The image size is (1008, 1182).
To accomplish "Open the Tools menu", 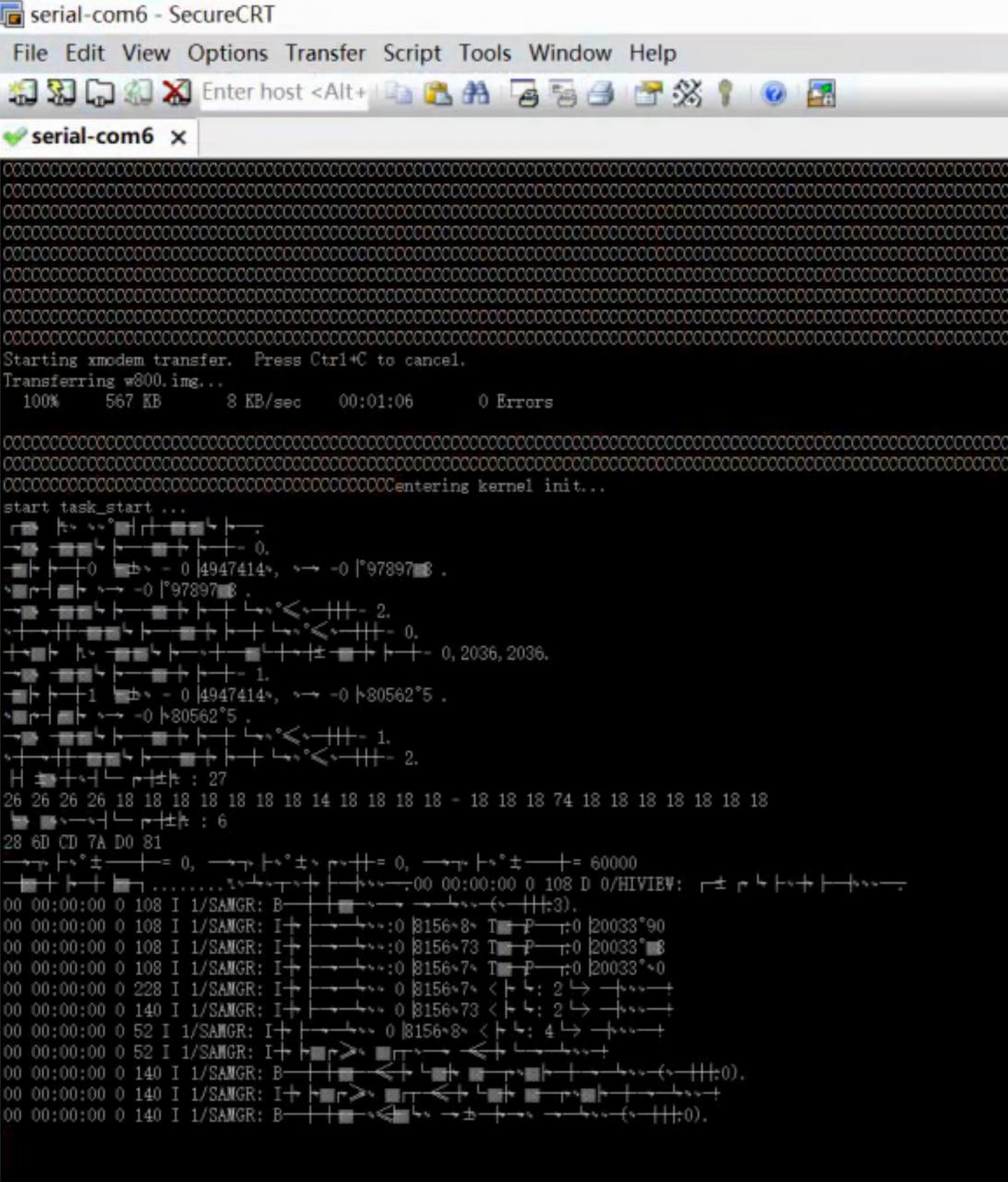I will point(485,53).
